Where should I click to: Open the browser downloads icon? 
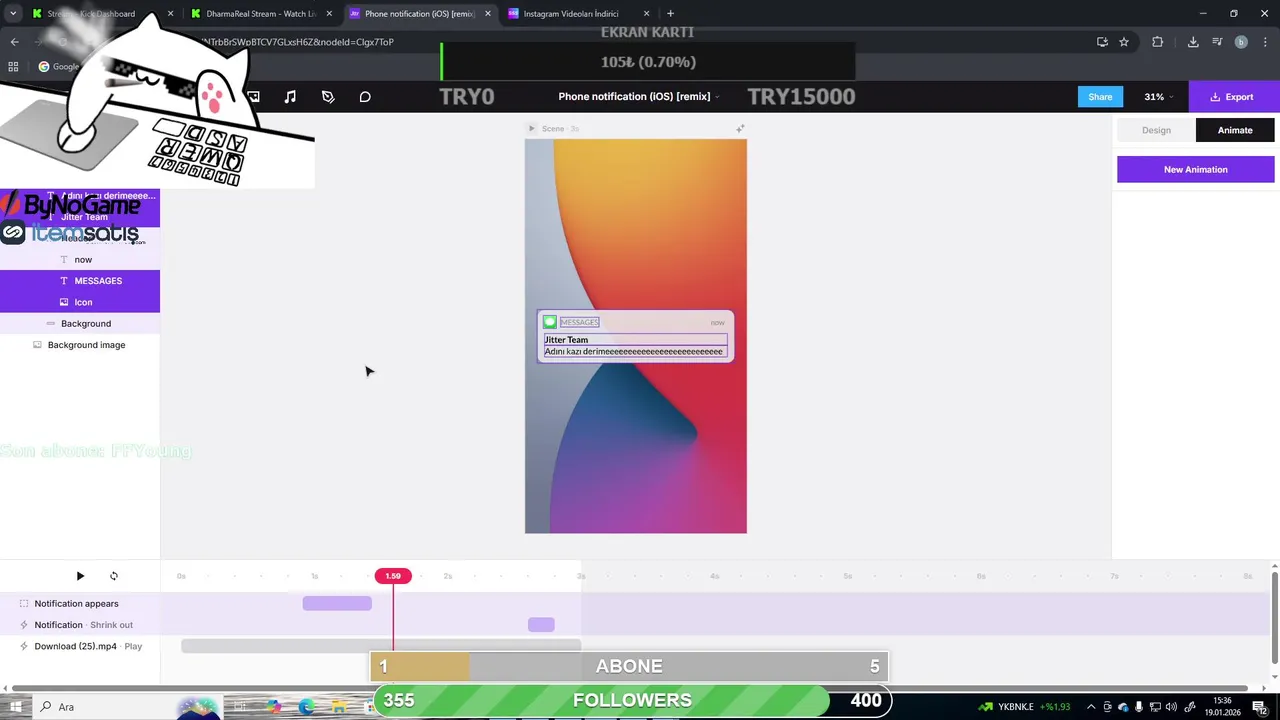(x=1193, y=42)
